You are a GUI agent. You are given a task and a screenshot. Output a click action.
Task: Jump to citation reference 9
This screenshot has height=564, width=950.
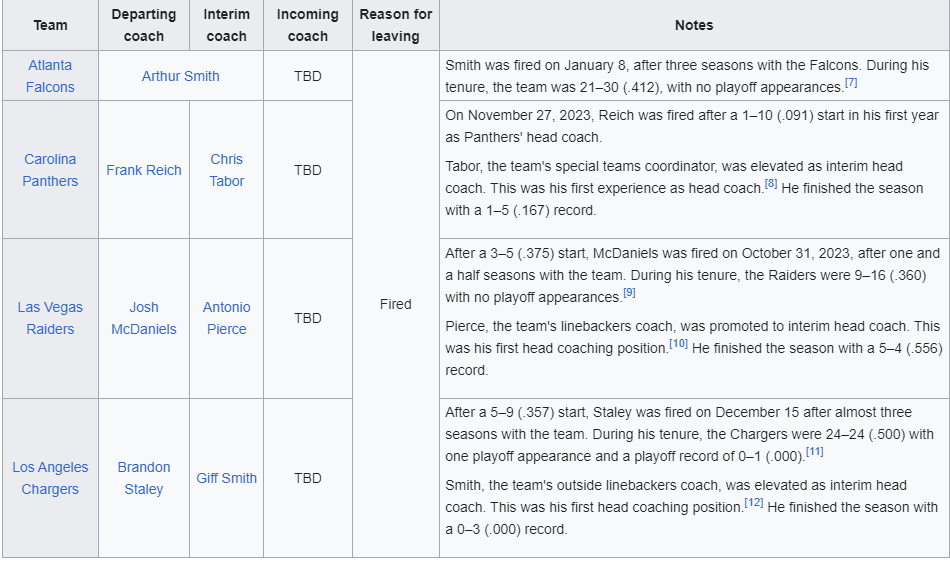point(629,293)
